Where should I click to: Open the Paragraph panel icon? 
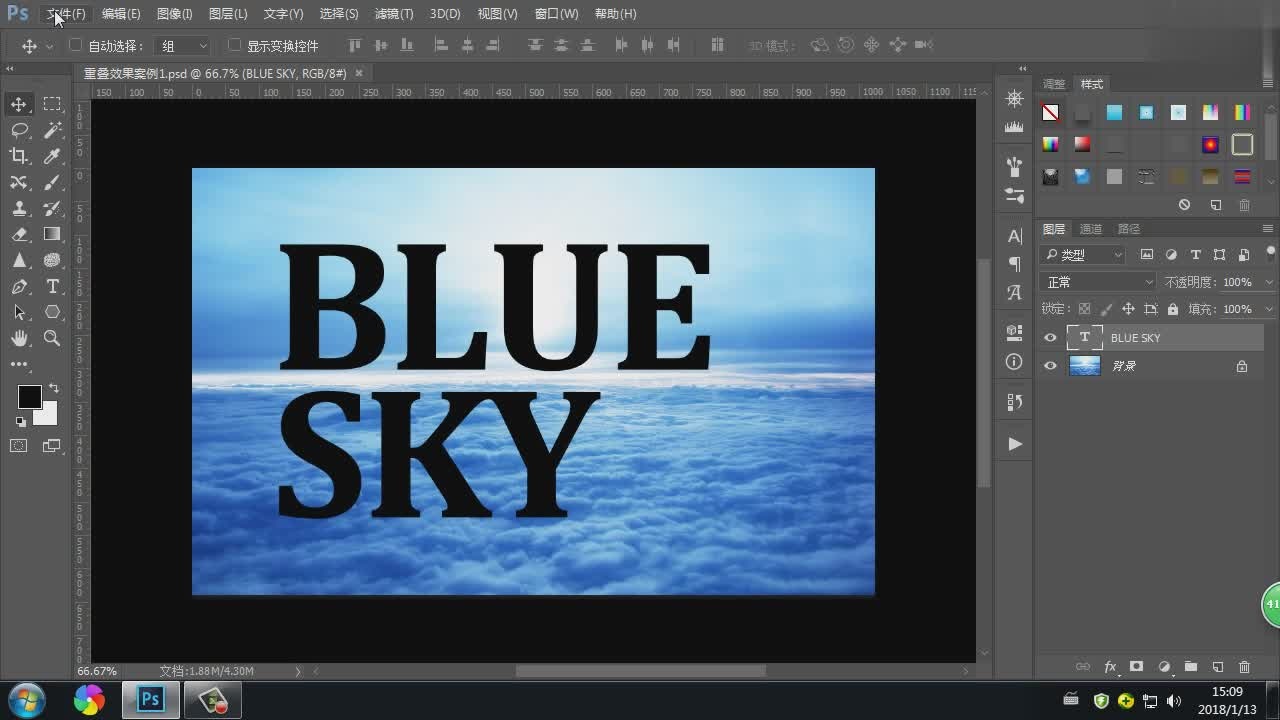[x=1014, y=264]
